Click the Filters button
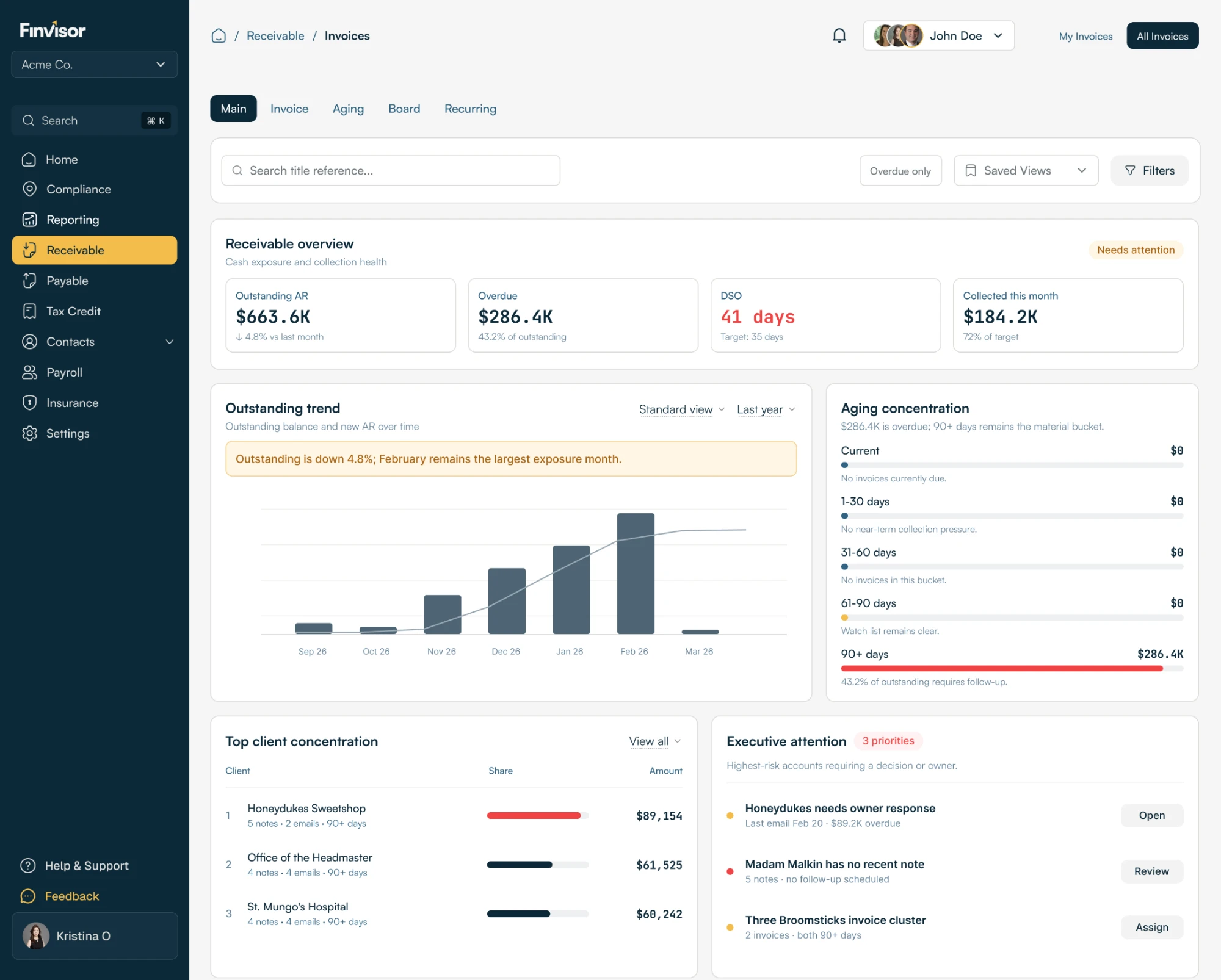The height and width of the screenshot is (980, 1221). point(1149,171)
